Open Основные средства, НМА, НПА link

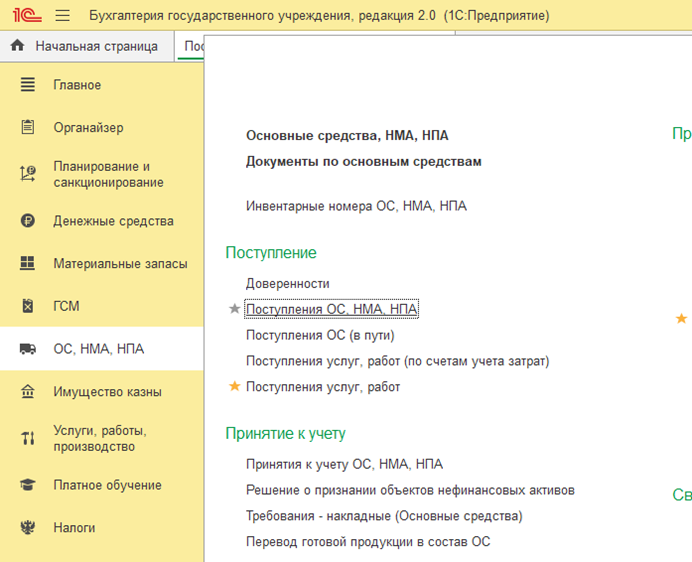[x=347, y=136]
